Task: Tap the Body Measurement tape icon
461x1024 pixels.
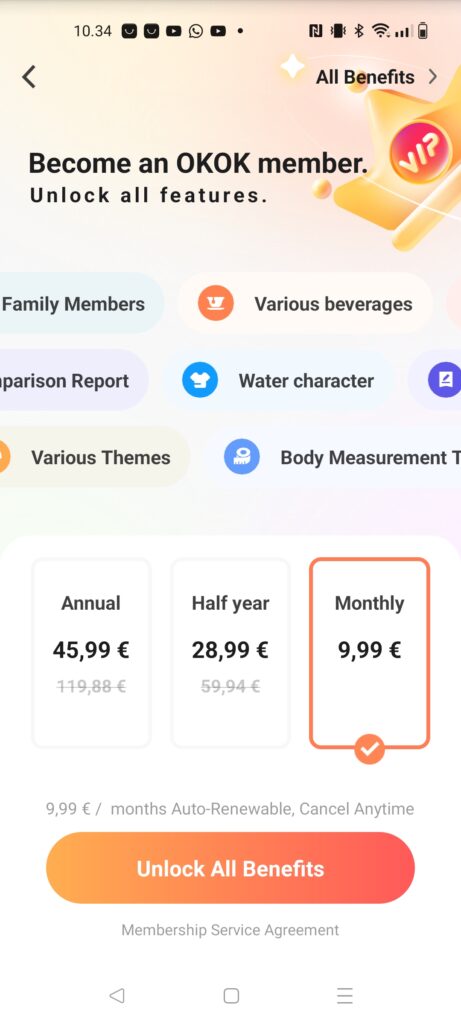Action: tap(242, 457)
